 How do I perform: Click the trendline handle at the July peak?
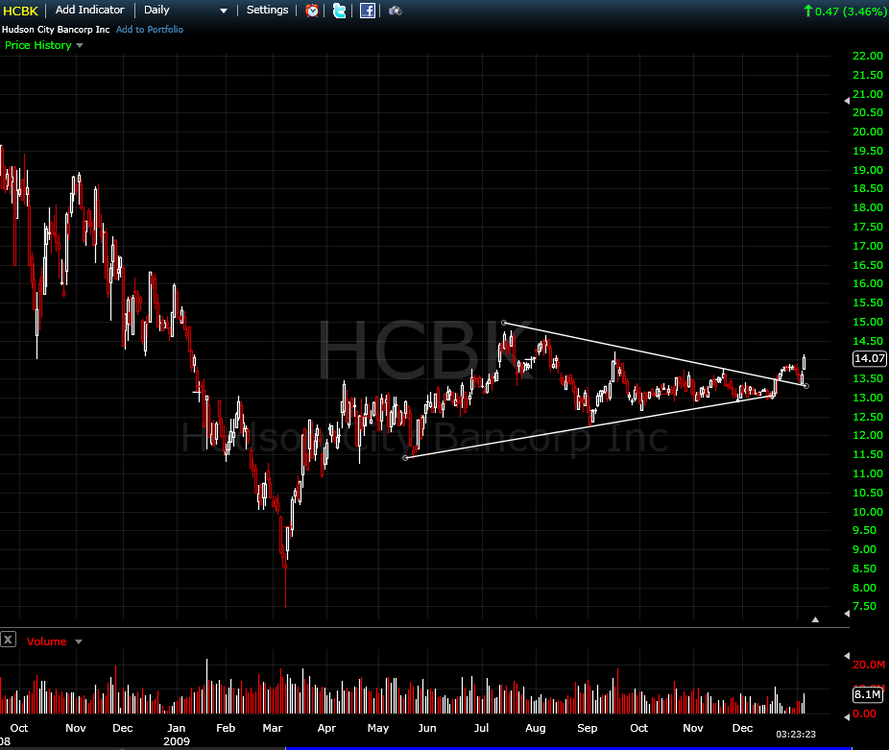(503, 323)
